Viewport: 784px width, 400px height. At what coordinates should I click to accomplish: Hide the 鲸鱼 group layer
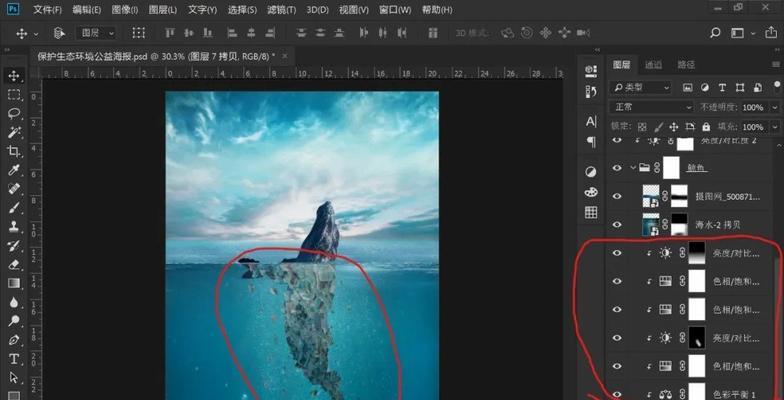(617, 168)
